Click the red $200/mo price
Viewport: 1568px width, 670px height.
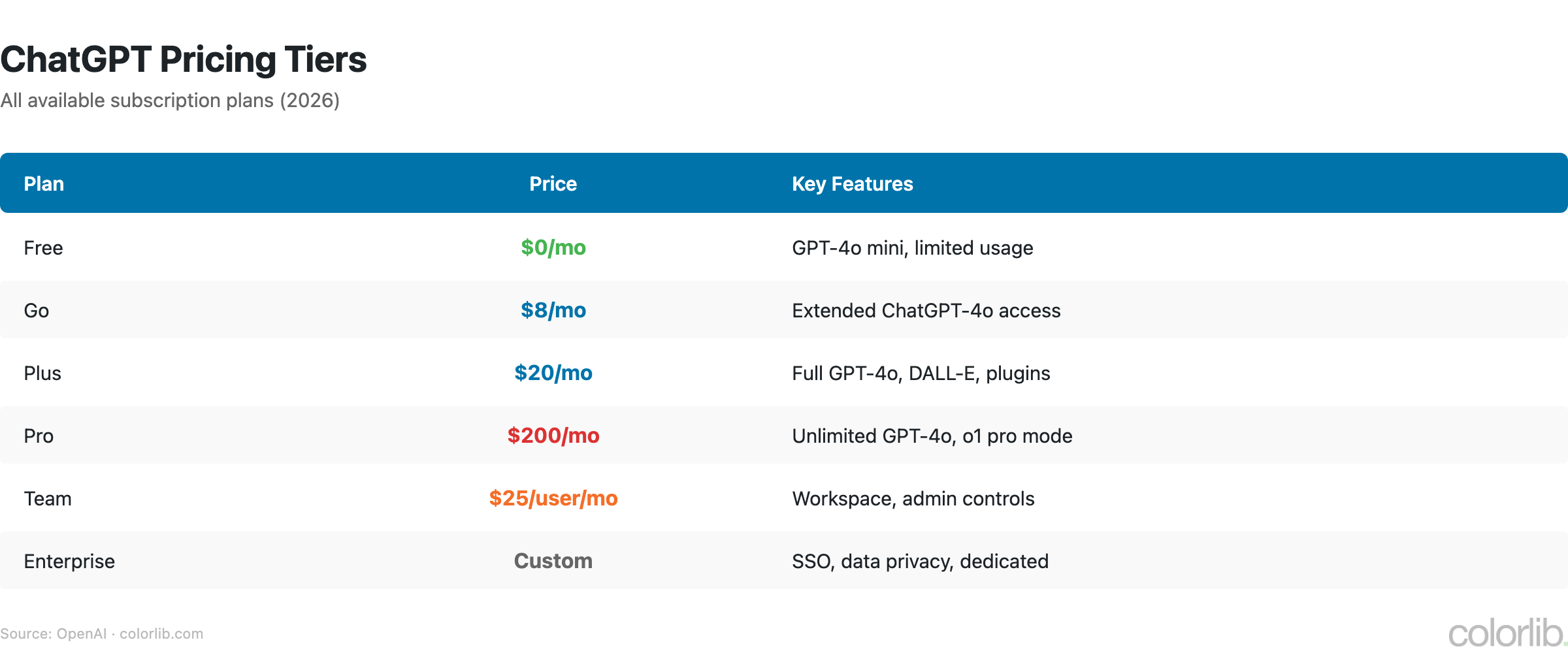pyautogui.click(x=553, y=436)
